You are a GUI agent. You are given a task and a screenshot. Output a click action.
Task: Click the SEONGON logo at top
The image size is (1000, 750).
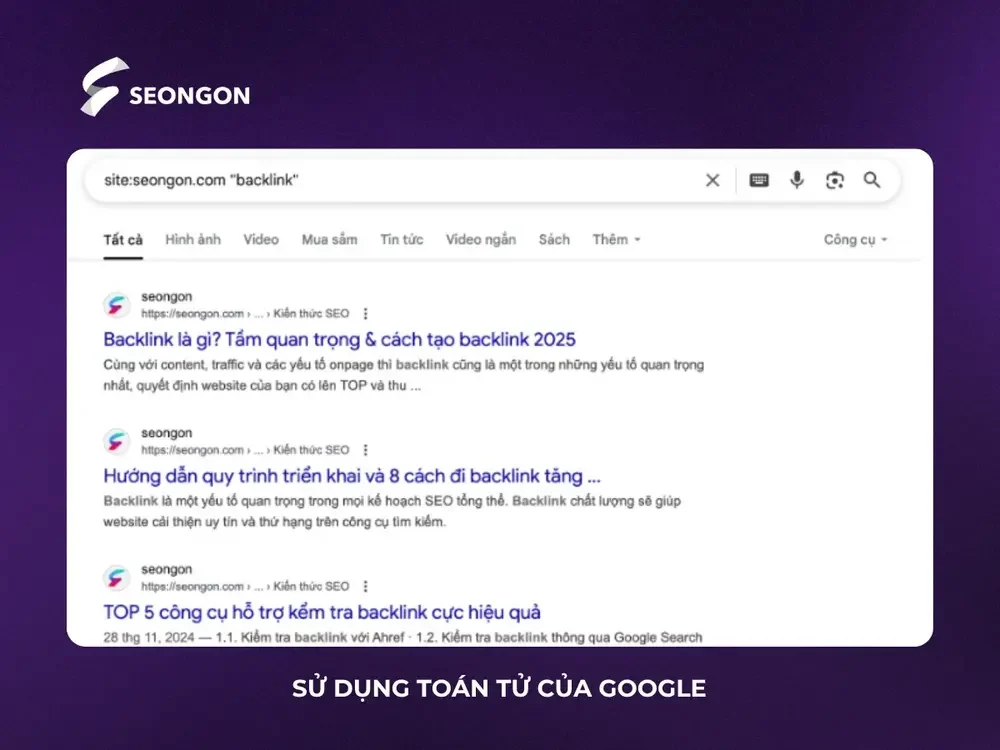click(165, 87)
